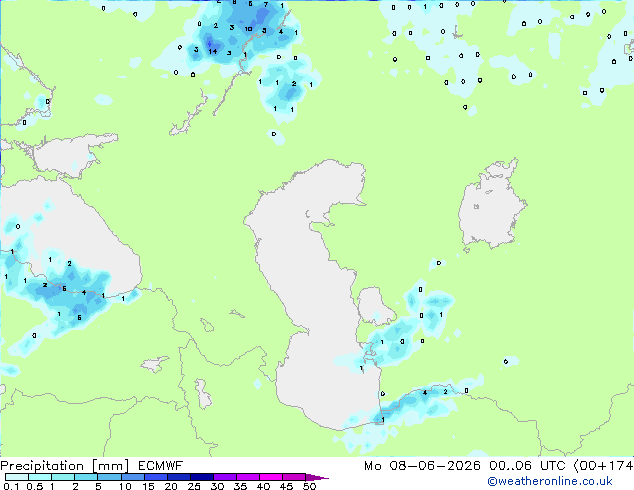Click the legend scale label '0.1'
The width and height of the screenshot is (634, 490).
tap(11, 486)
